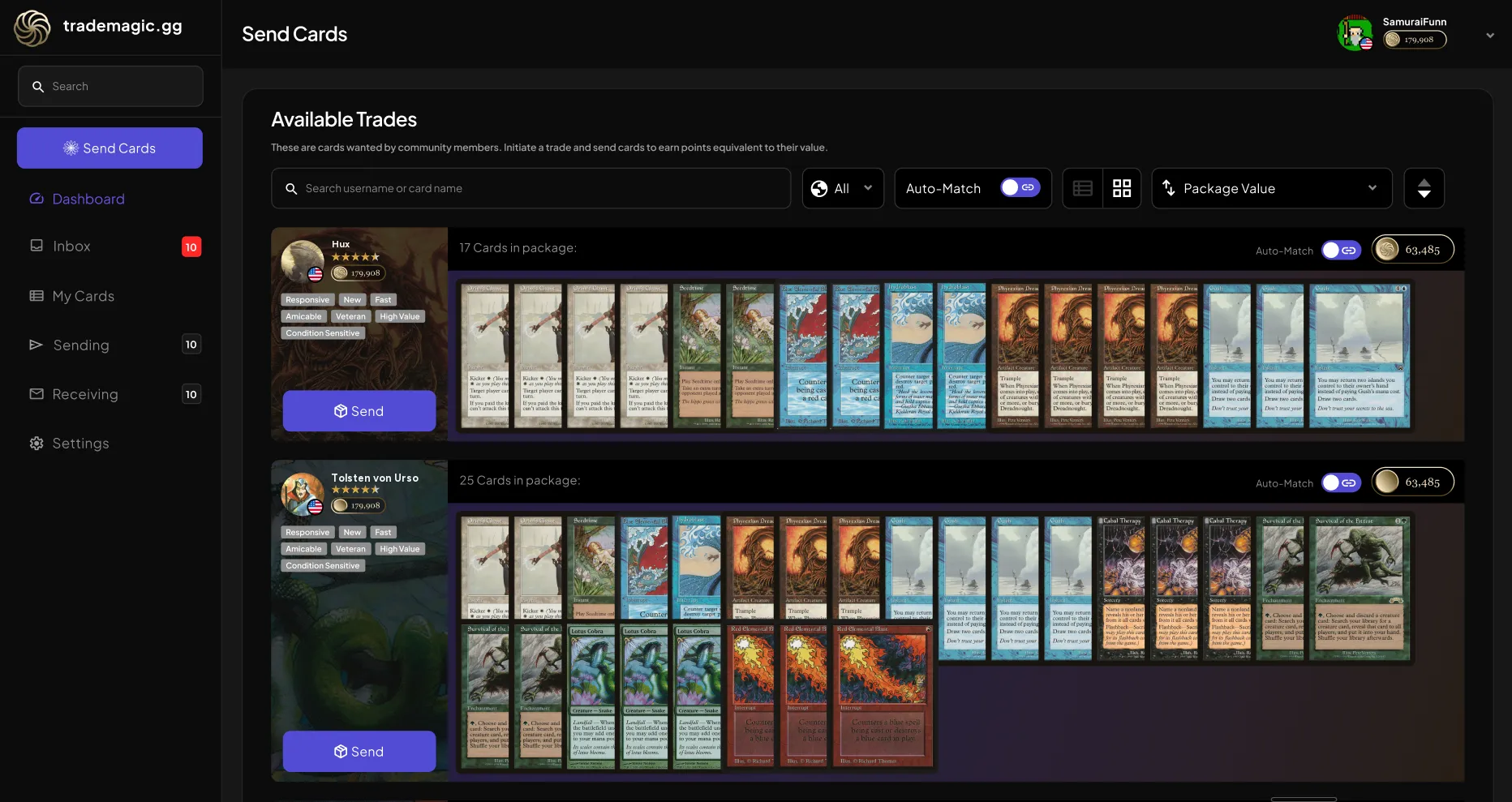Click the 179,908 points balance in header
Screen dimensions: 1512x802
pyautogui.click(x=1415, y=40)
